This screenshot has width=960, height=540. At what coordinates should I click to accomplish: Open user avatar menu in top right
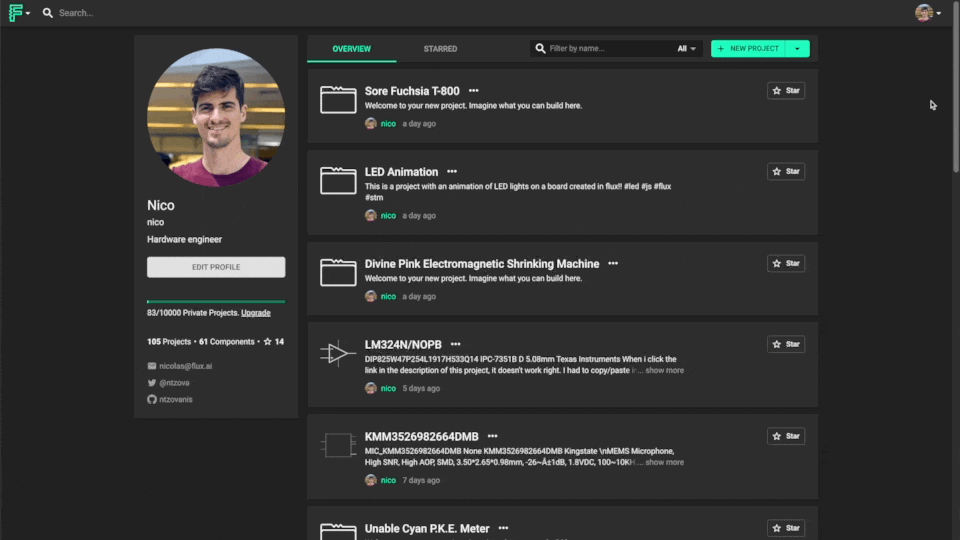pos(927,13)
